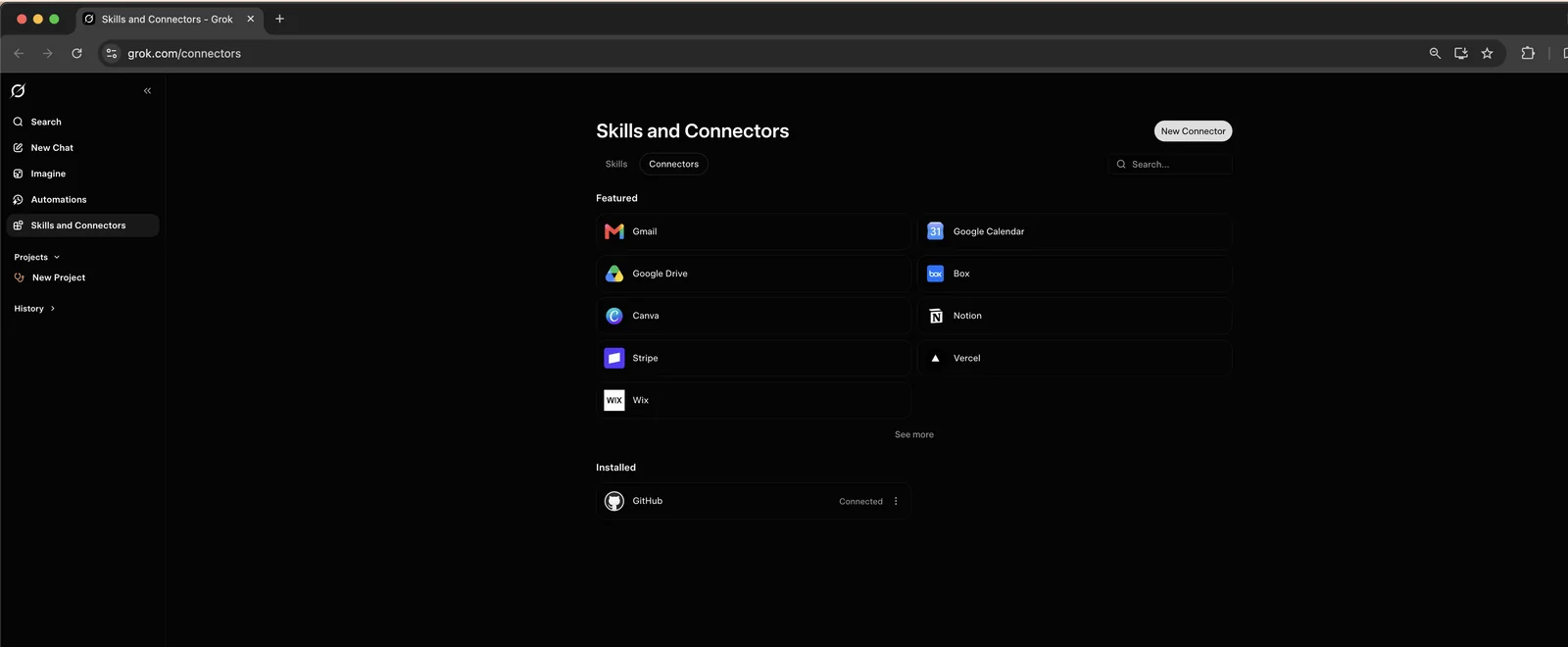1568x647 pixels.
Task: Click the GitHub label text
Action: [x=648, y=501]
